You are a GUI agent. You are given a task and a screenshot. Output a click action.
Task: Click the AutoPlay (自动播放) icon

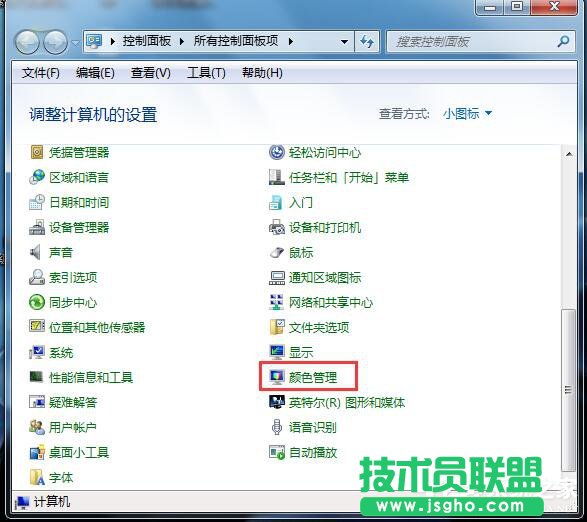277,452
